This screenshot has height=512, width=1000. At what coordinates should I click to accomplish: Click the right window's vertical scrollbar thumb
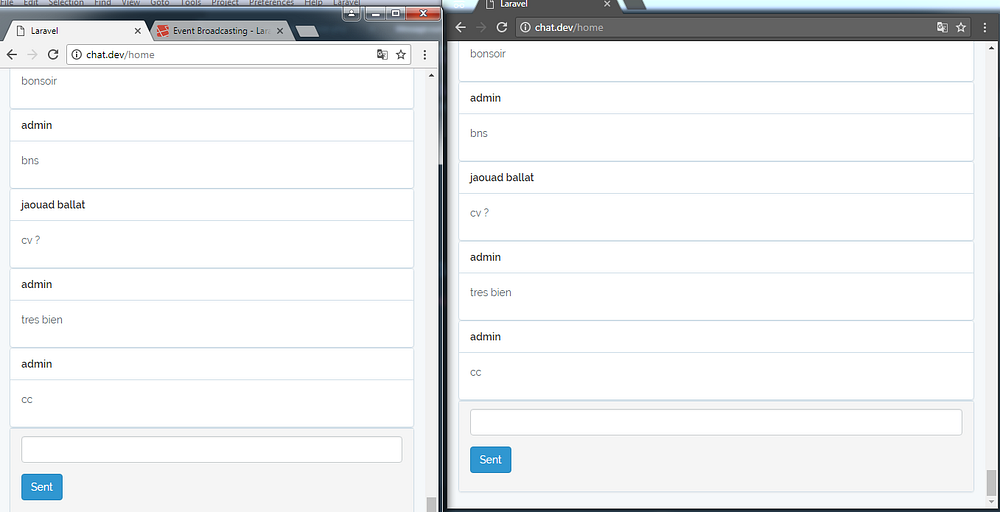pos(990,483)
